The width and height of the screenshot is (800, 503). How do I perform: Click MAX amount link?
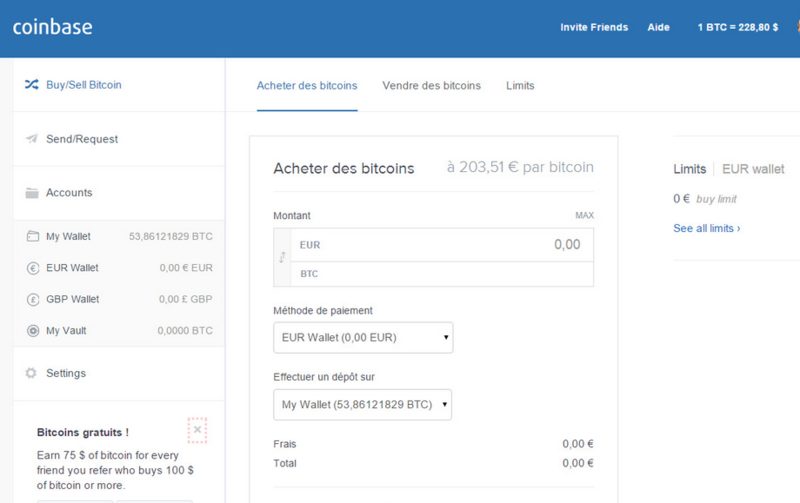coord(584,215)
